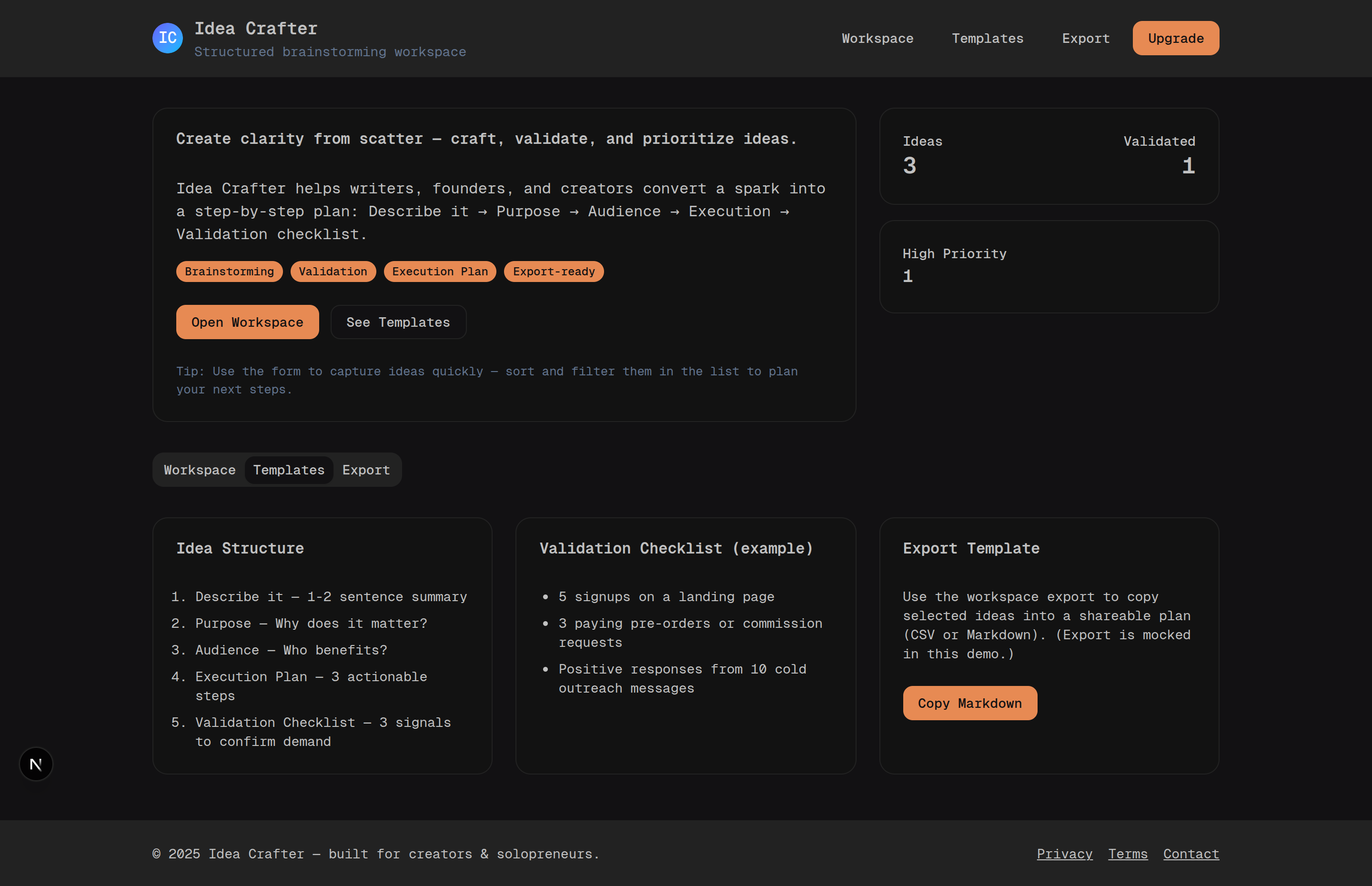Select the Templates tab
This screenshot has height=886, width=1372.
289,470
